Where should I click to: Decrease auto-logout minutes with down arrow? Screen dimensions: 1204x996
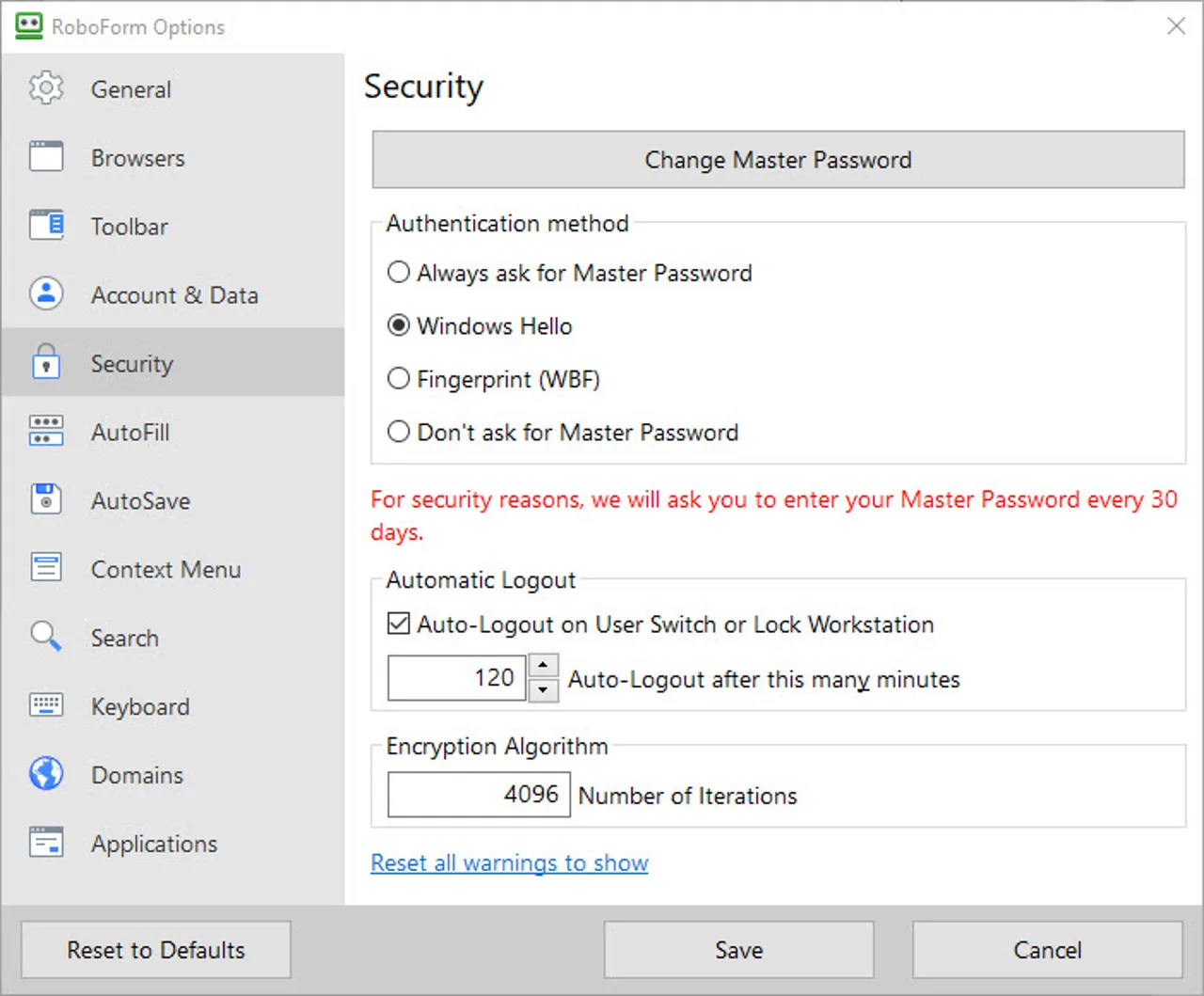544,690
